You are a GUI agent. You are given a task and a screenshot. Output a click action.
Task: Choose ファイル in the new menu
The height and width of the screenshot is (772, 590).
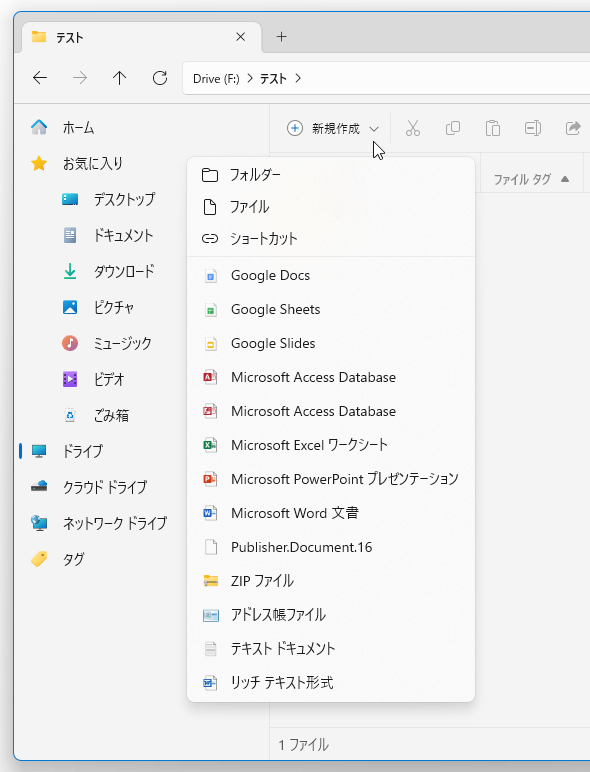(x=331, y=207)
